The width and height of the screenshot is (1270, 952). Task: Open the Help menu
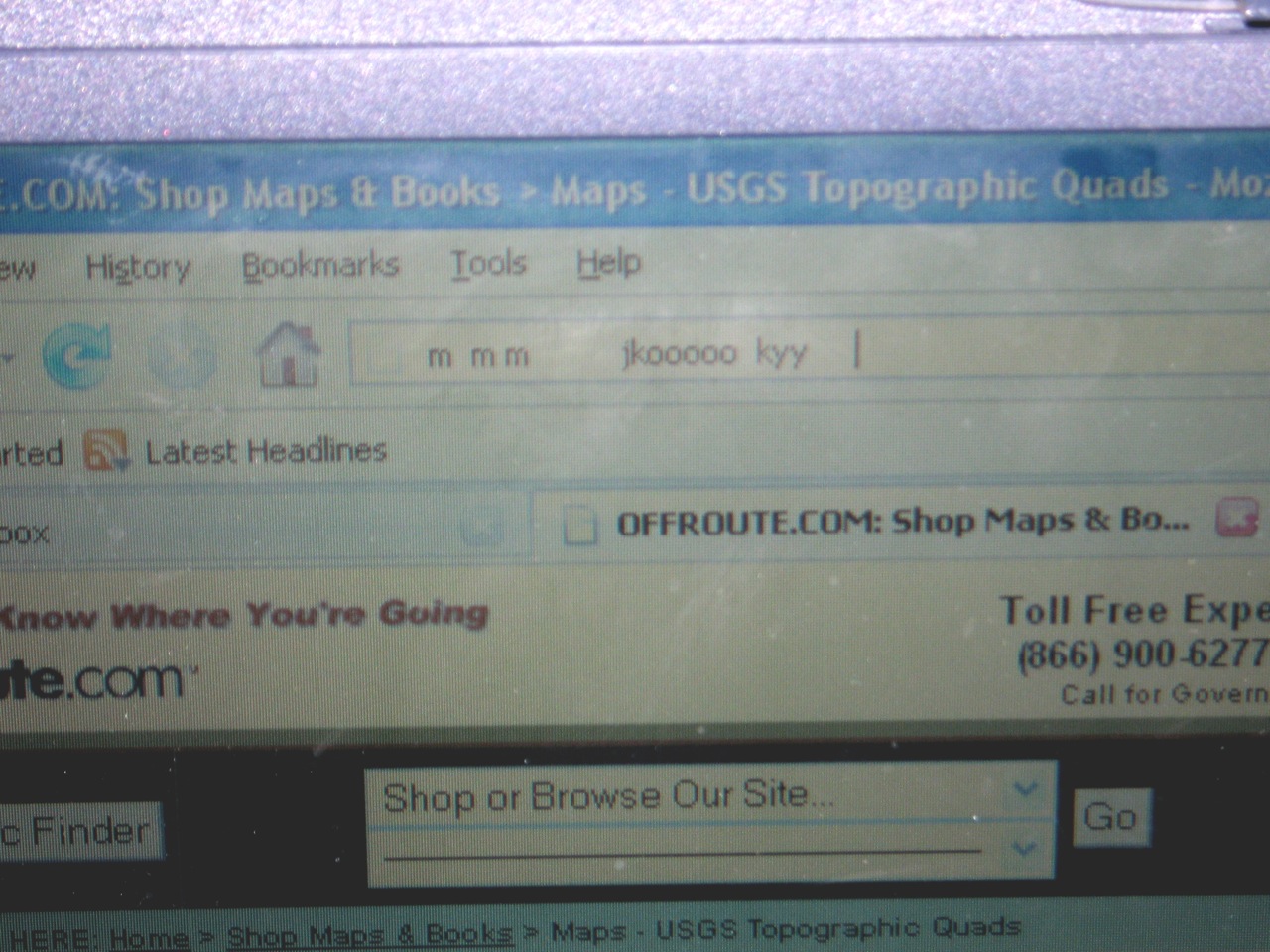[608, 263]
